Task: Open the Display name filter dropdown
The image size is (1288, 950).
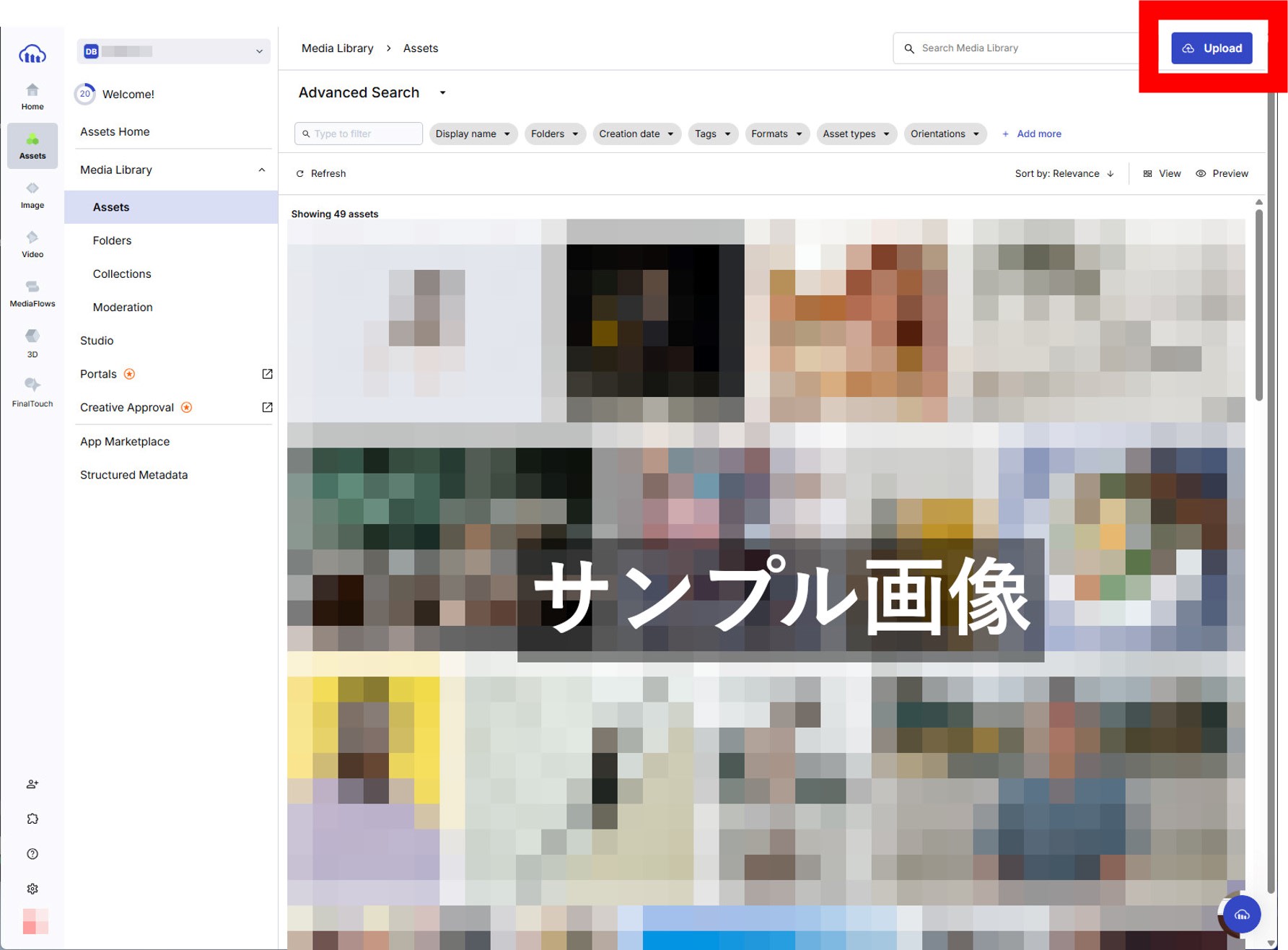Action: (x=473, y=134)
